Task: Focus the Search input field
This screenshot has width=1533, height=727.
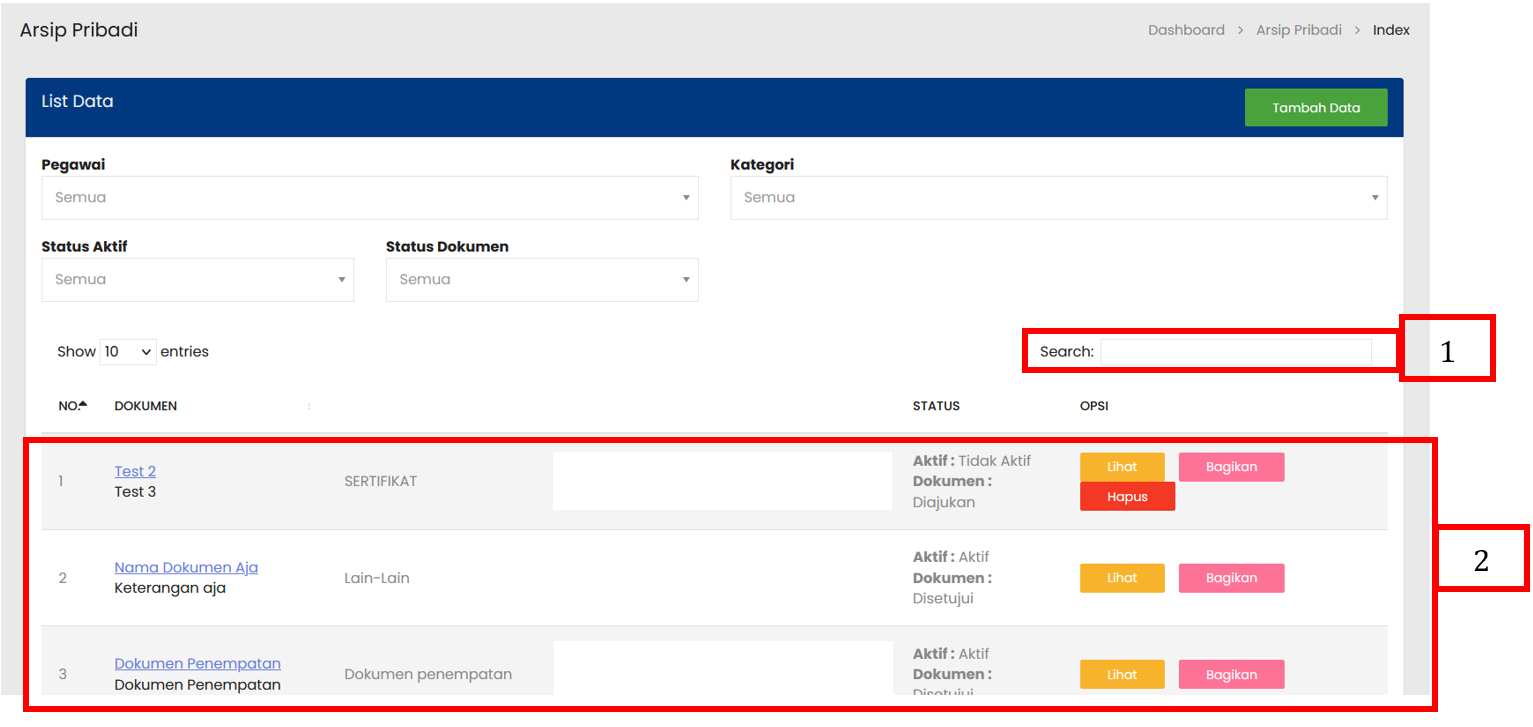Action: pos(1235,352)
